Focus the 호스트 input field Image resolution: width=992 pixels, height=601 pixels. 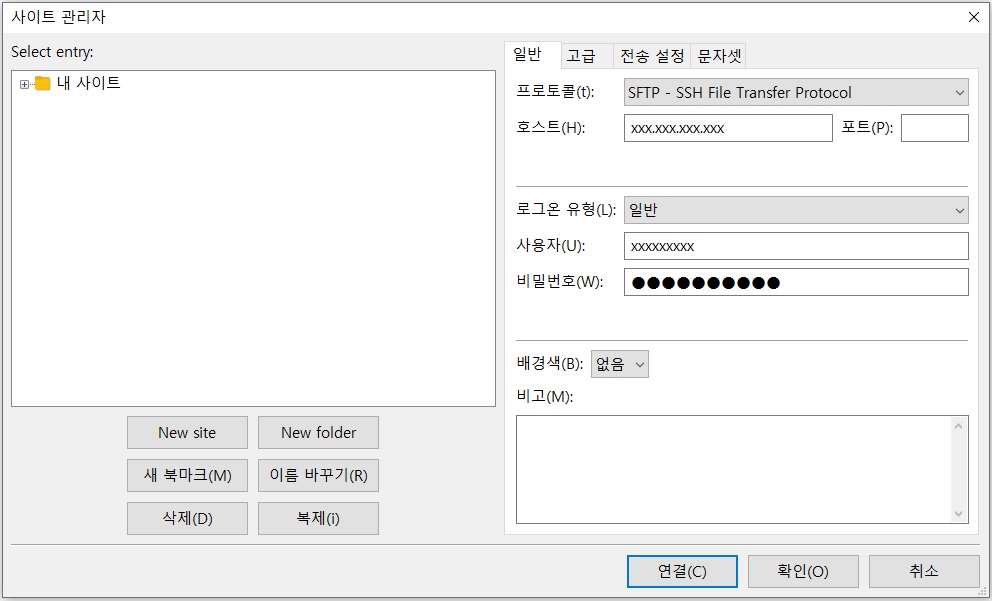coord(727,128)
